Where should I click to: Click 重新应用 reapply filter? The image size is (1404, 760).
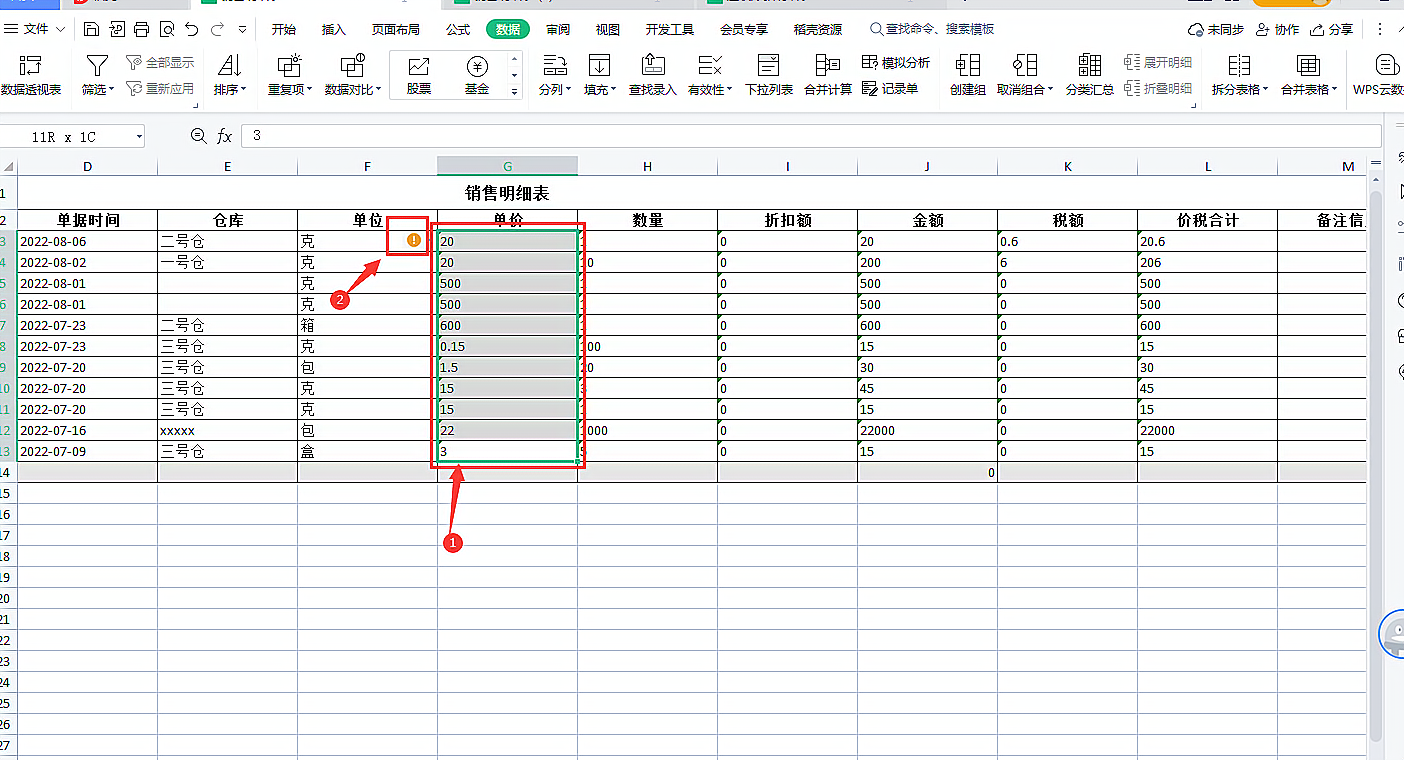160,89
